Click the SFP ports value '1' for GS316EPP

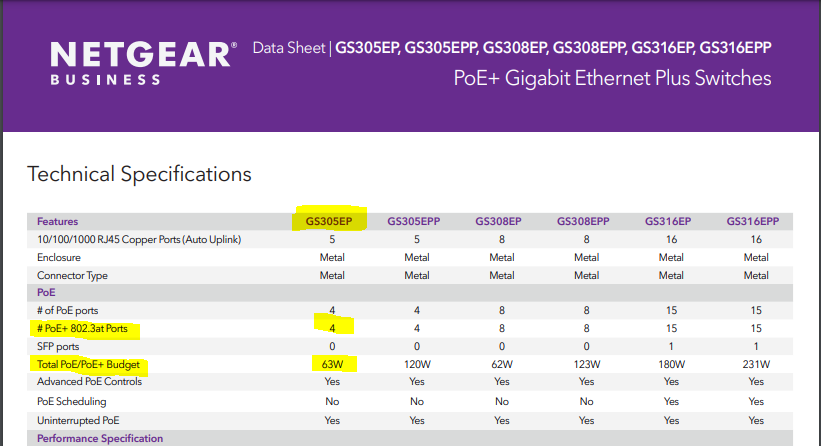pyautogui.click(x=756, y=347)
